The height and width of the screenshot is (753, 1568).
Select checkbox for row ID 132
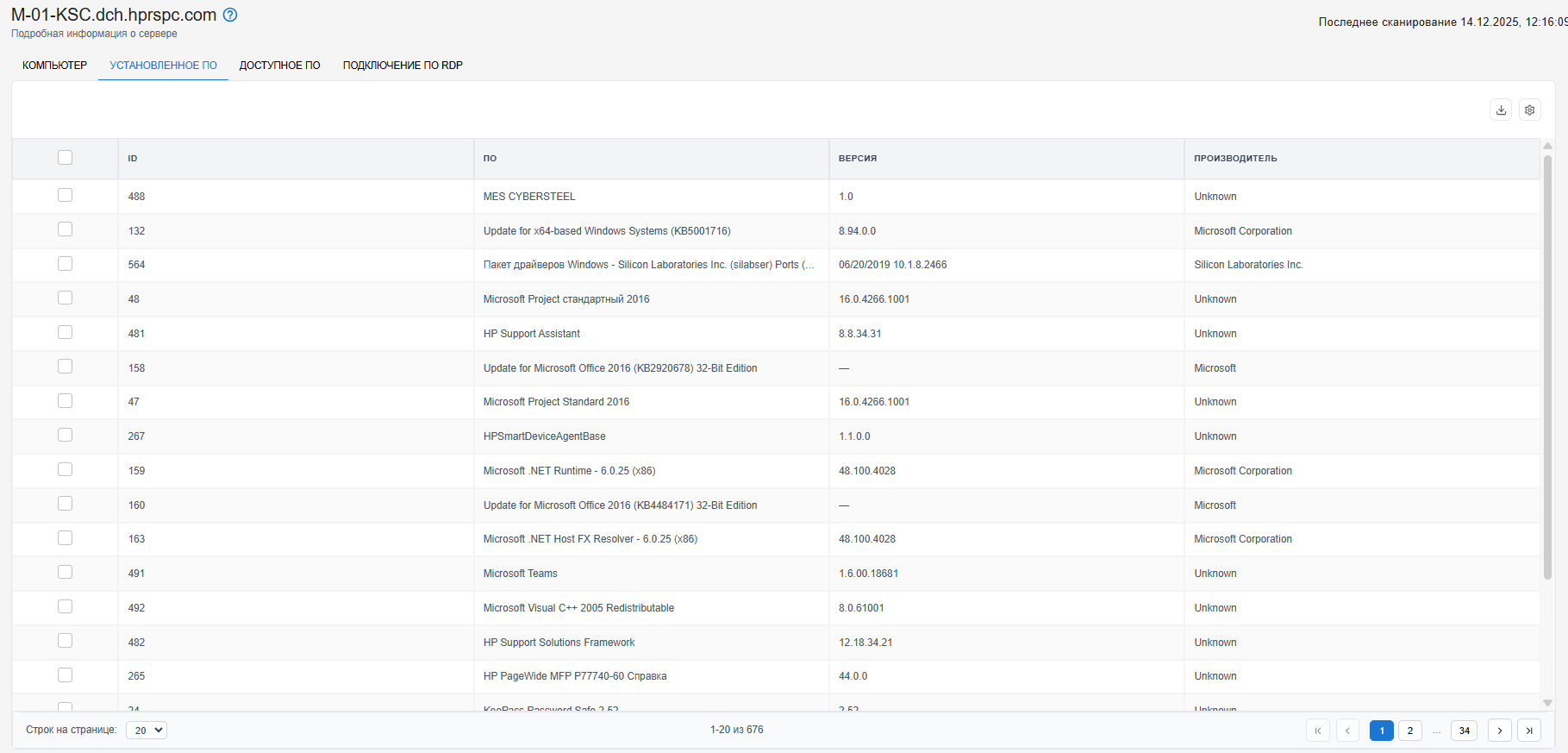click(65, 229)
